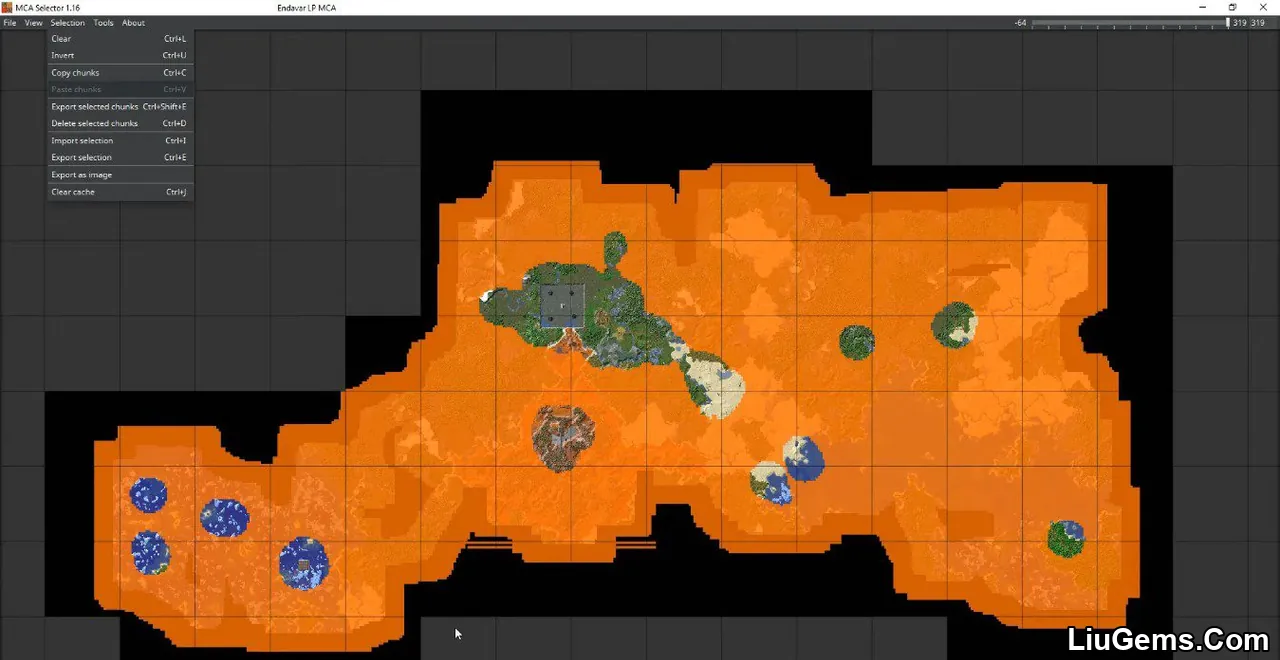Image resolution: width=1280 pixels, height=660 pixels.
Task: Click the -64 minimum height label
Action: [x=1020, y=23]
